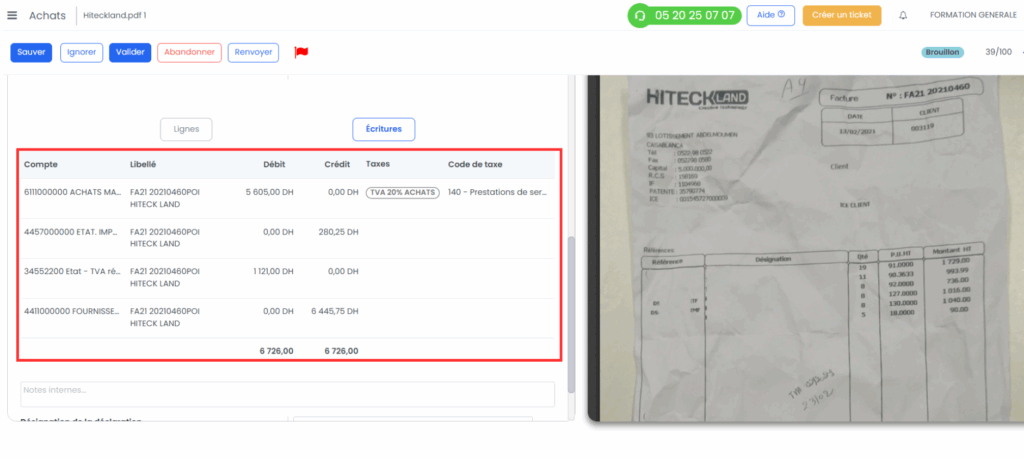Open the Aide help button
This screenshot has height=459, width=1024.
[x=771, y=16]
